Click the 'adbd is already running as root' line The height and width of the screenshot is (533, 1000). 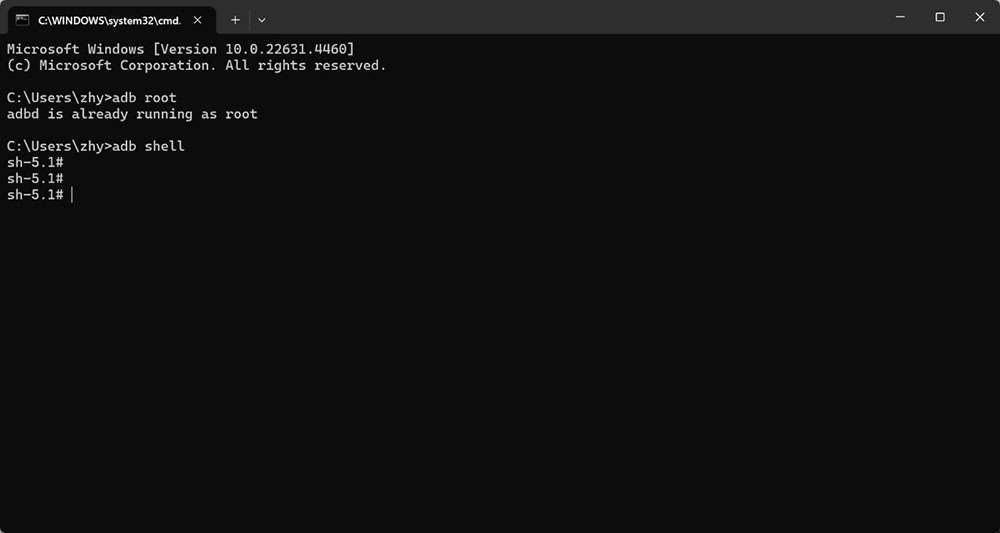coord(132,114)
